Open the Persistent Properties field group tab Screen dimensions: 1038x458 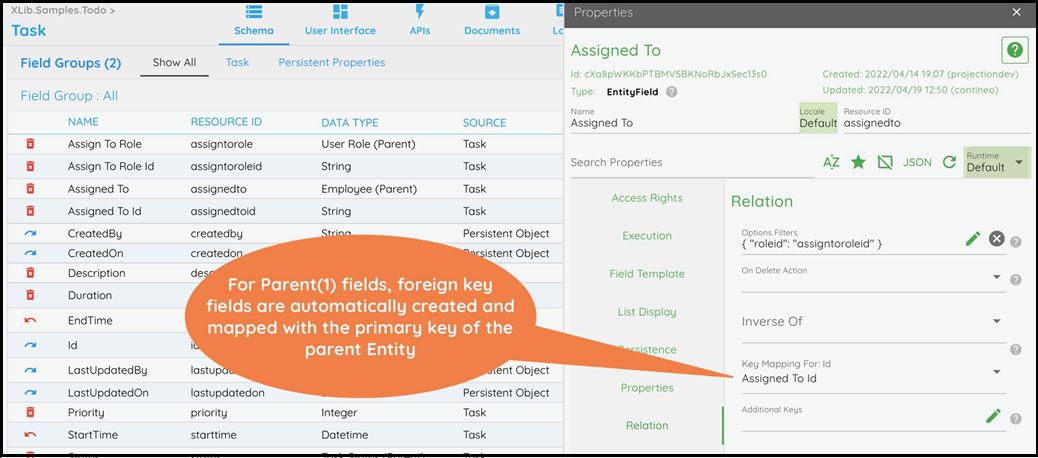pos(331,62)
